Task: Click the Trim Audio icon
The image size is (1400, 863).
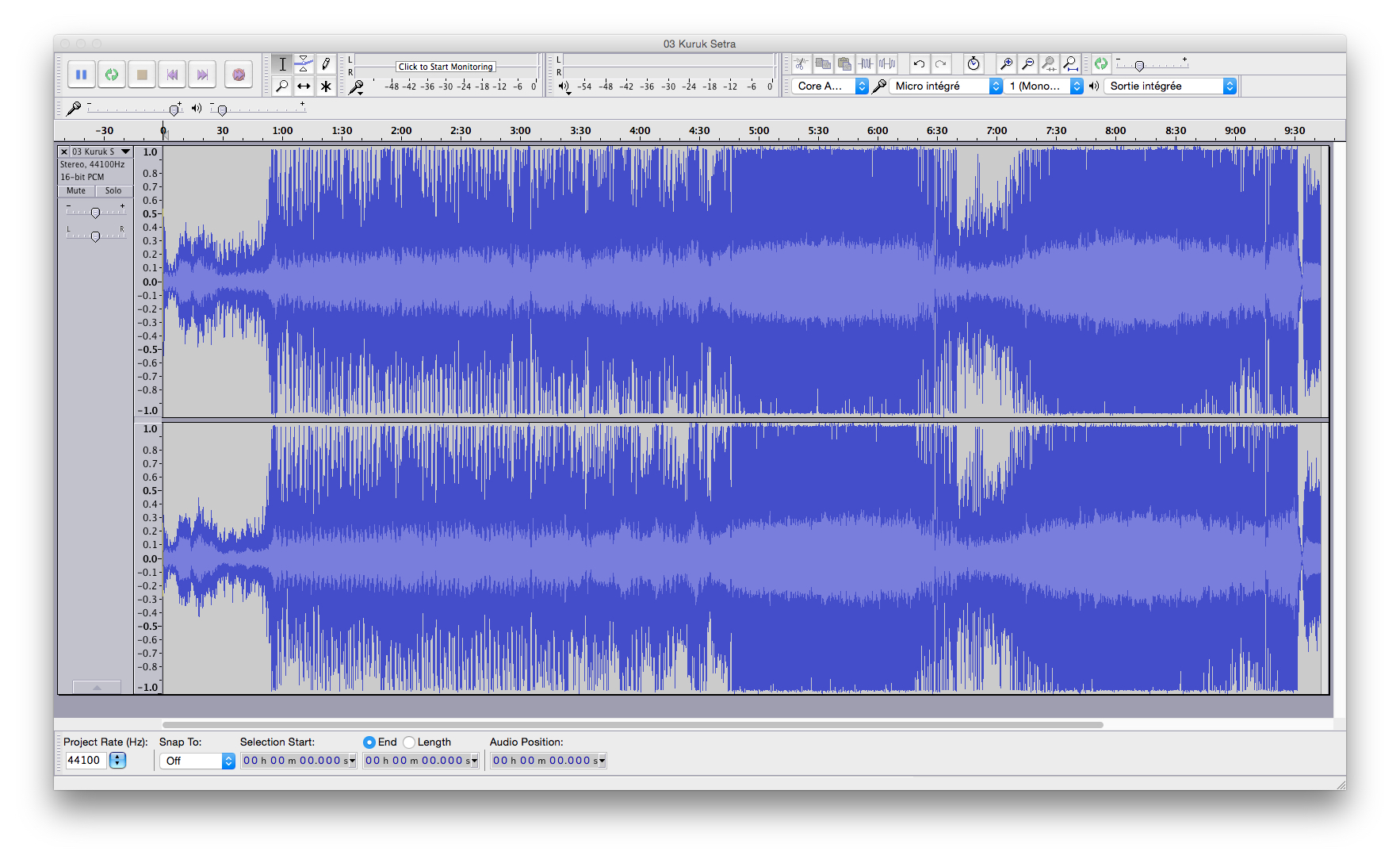Action: [x=866, y=63]
